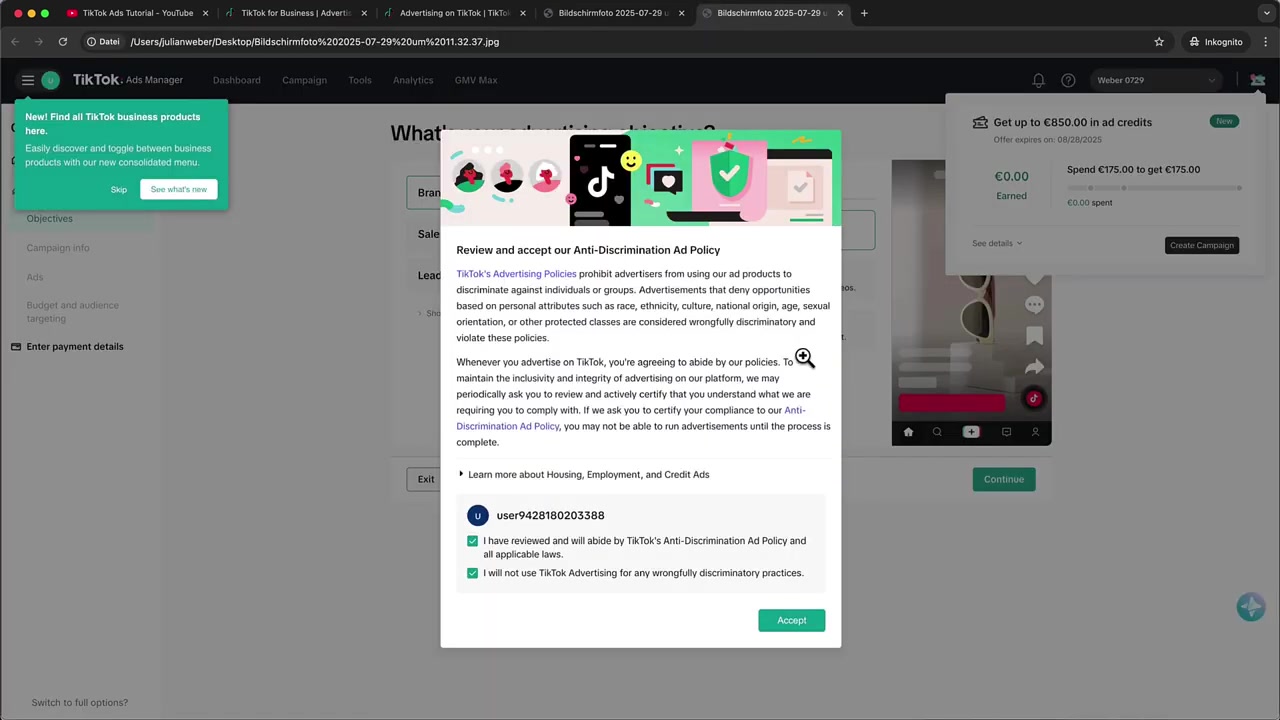This screenshot has width=1280, height=720.
Task: Select Budget and audience targeting step
Action: [72, 312]
